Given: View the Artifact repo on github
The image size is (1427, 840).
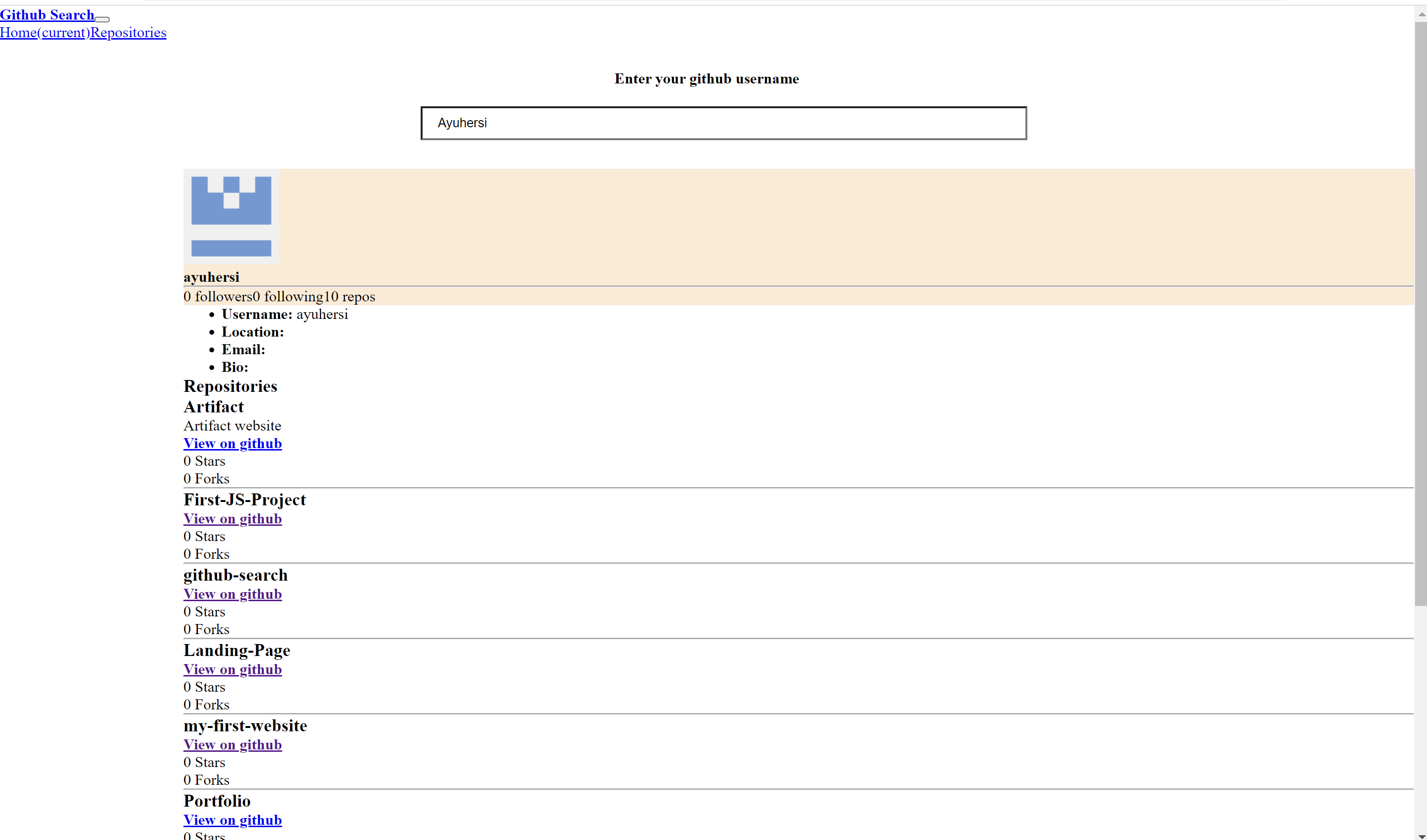Looking at the screenshot, I should (232, 443).
